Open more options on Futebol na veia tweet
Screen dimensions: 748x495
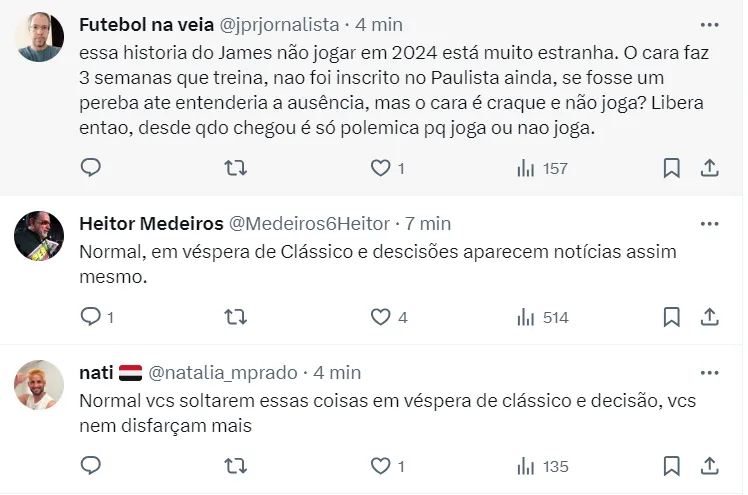[709, 25]
